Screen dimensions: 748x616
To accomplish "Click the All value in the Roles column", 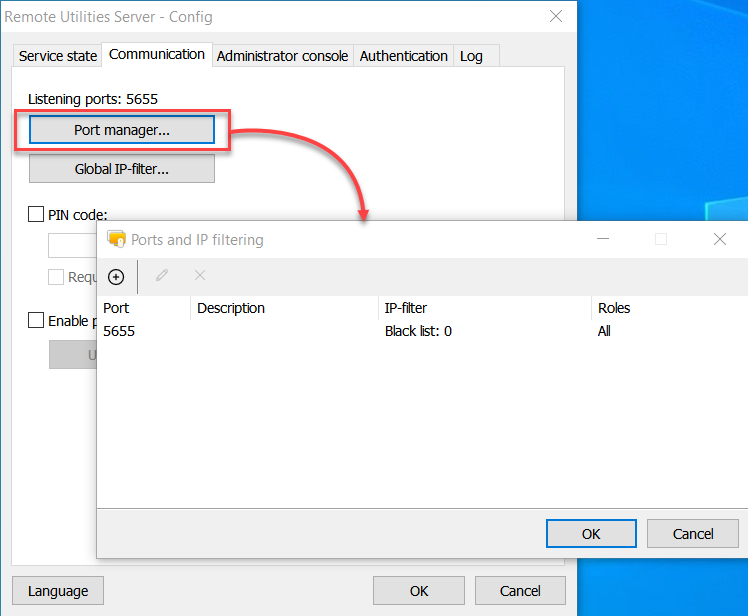I will click(x=604, y=331).
